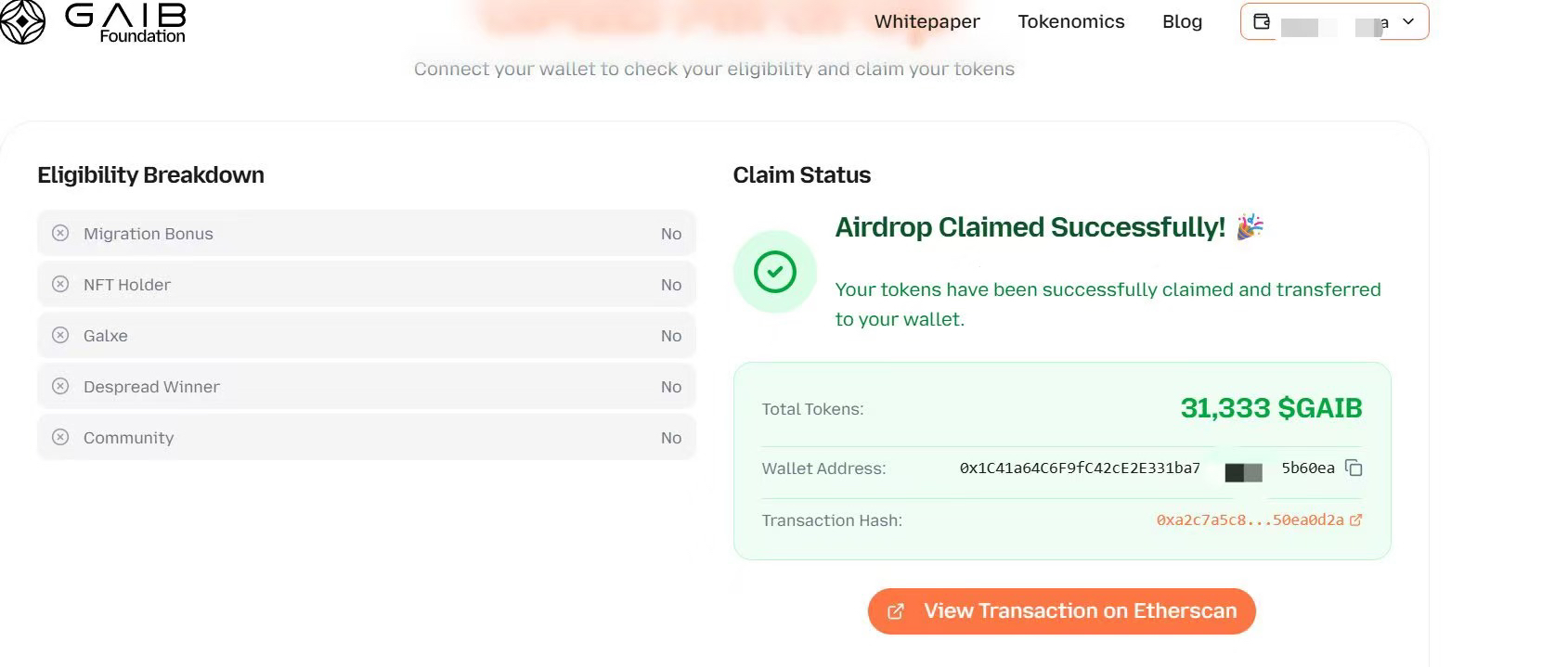The height and width of the screenshot is (667, 1568).
Task: Open the Blog nav link
Action: pos(1182,21)
